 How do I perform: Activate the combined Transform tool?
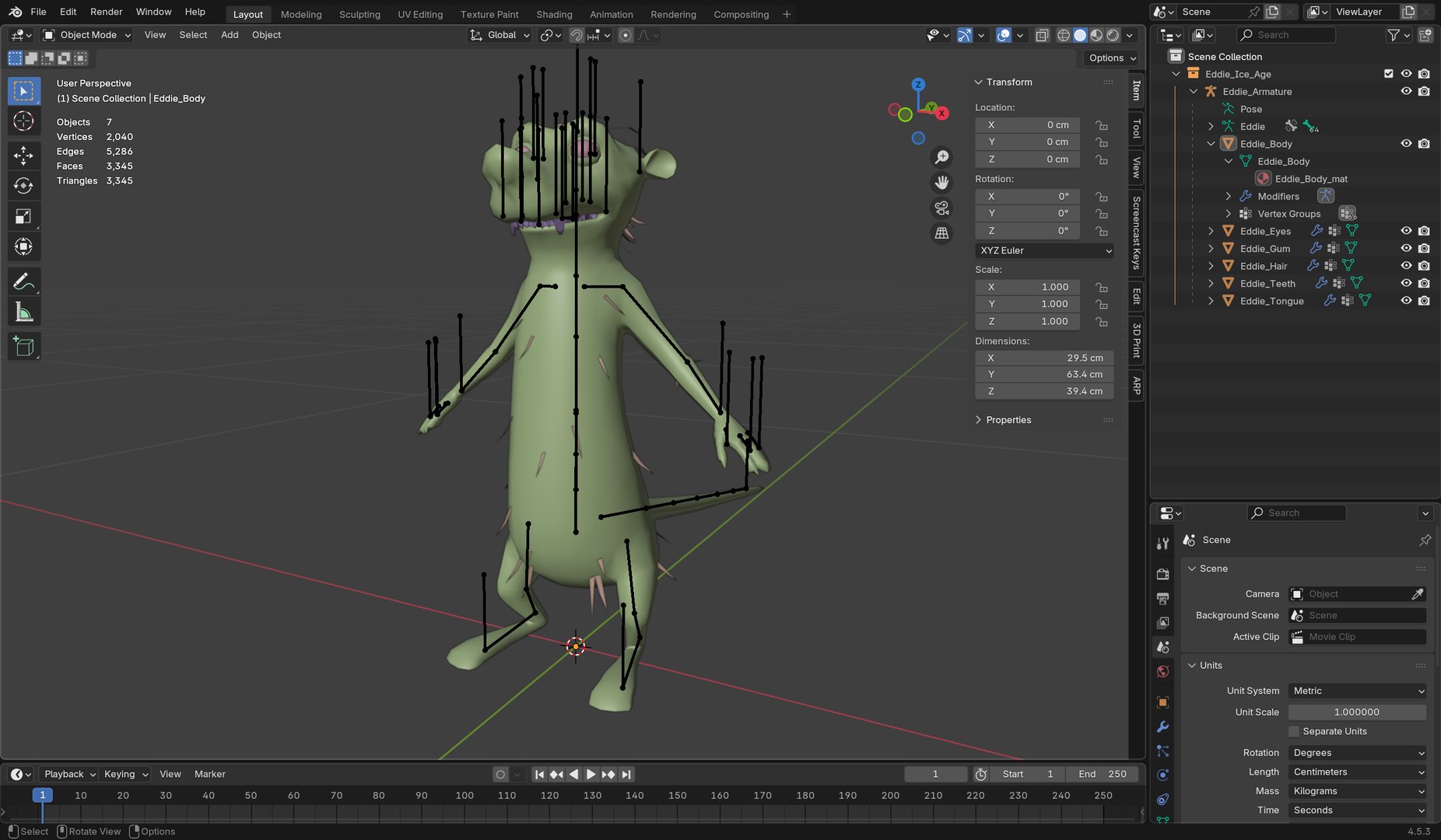23,247
